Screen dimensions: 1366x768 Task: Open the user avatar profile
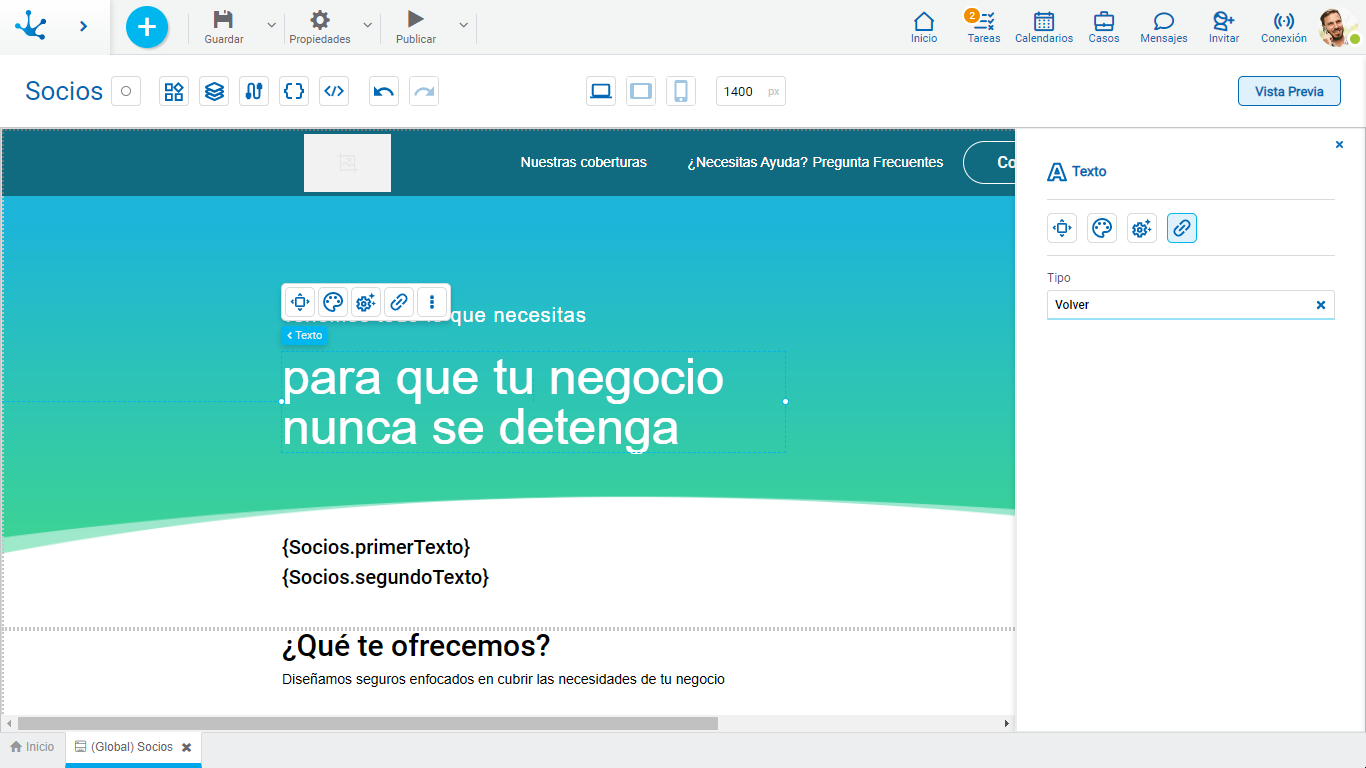point(1337,27)
